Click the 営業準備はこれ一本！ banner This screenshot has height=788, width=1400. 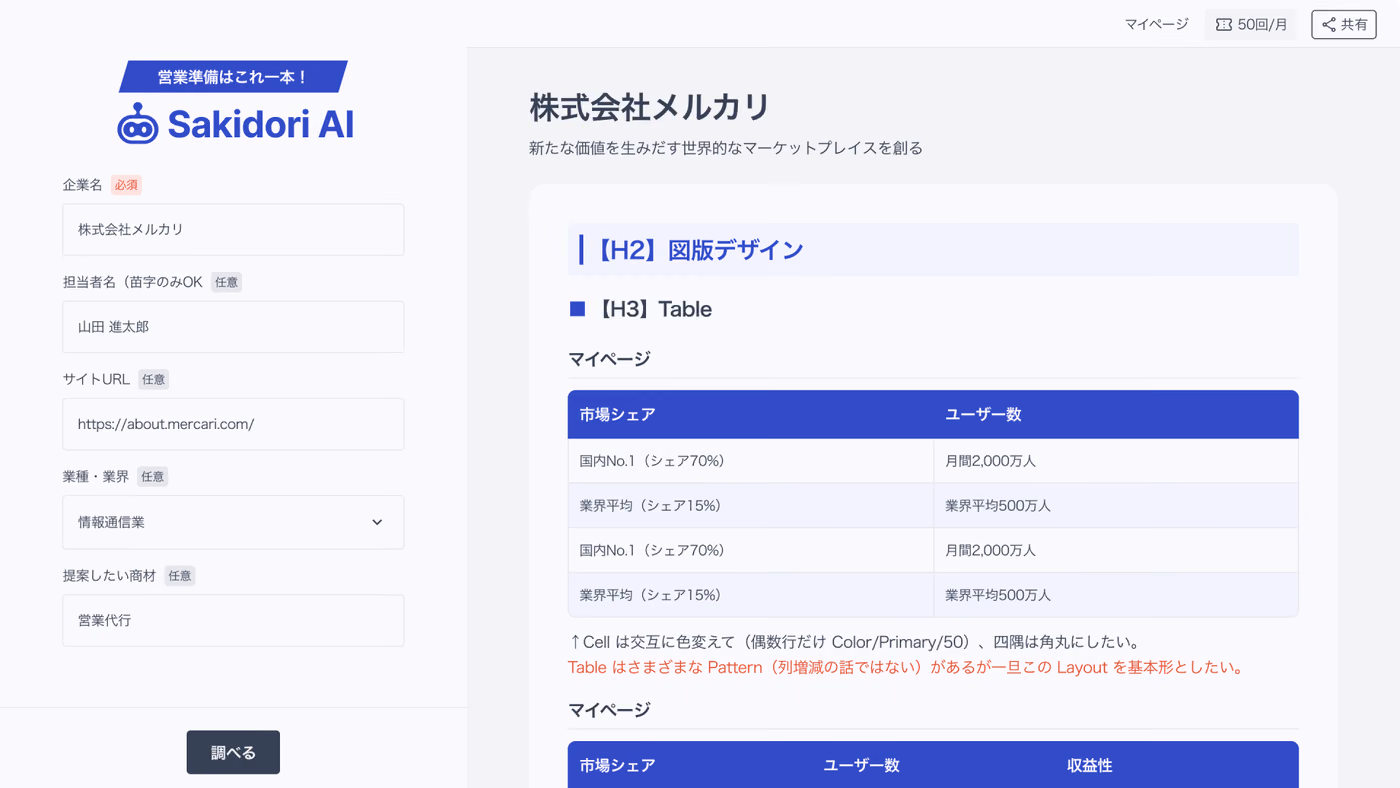[233, 77]
